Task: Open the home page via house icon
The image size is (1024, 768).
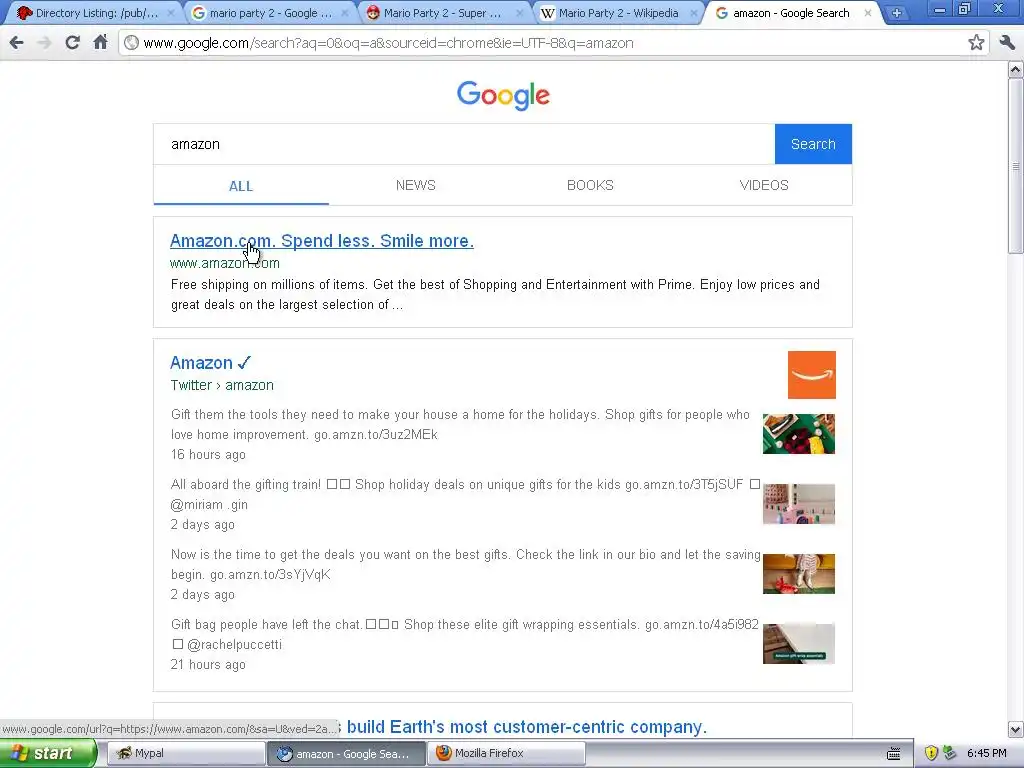Action: point(100,43)
